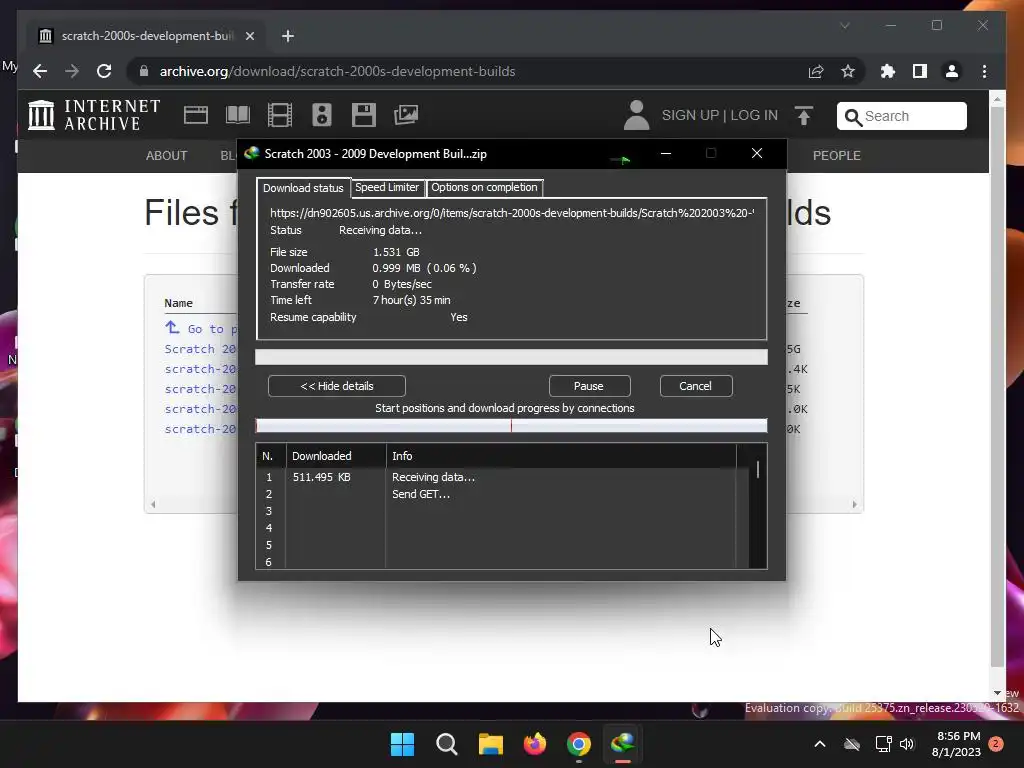Click the main download progress bar

pyautogui.click(x=511, y=357)
